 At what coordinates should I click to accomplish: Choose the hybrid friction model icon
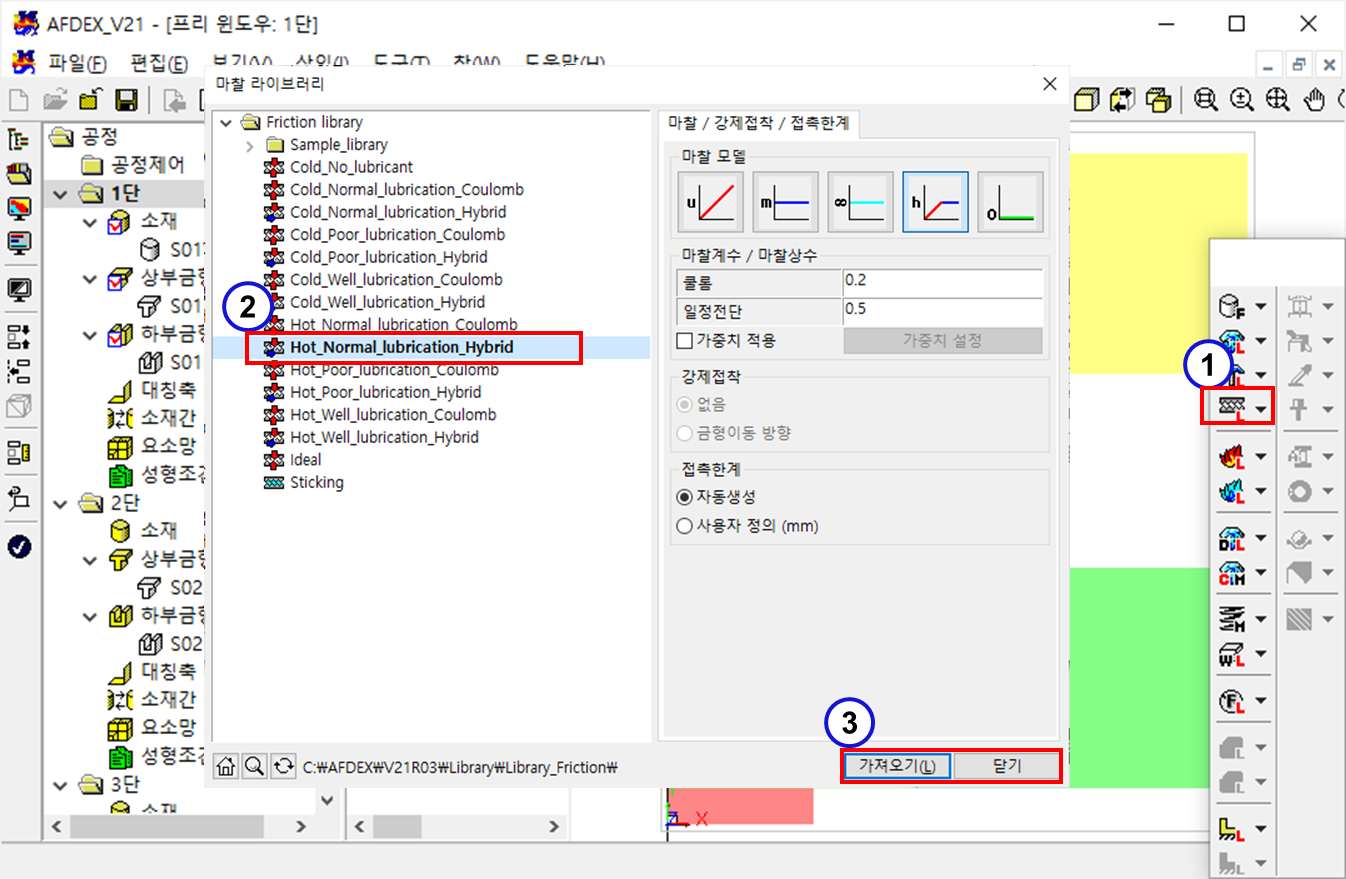(935, 202)
